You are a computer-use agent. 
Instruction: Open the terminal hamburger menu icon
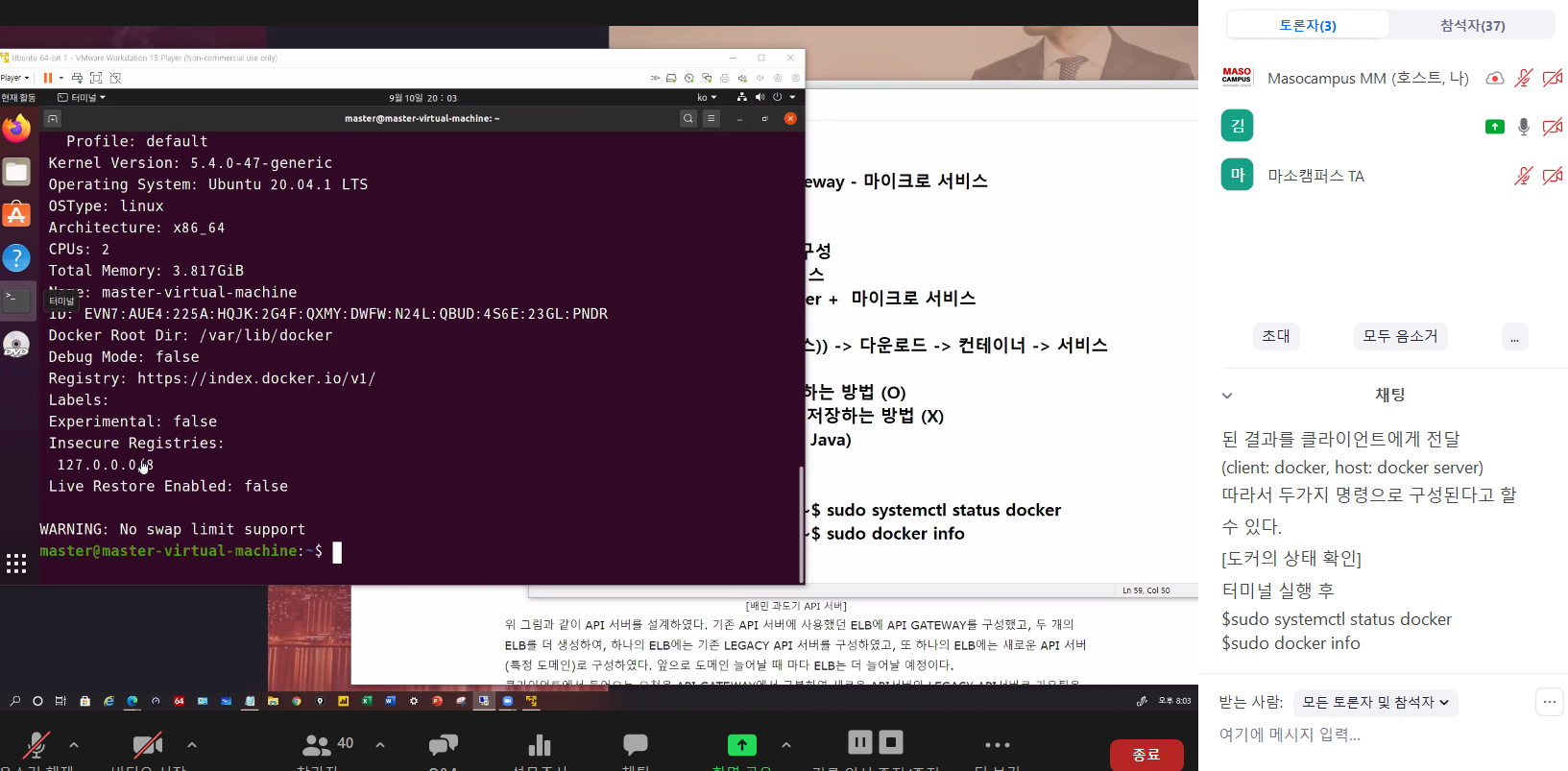712,119
